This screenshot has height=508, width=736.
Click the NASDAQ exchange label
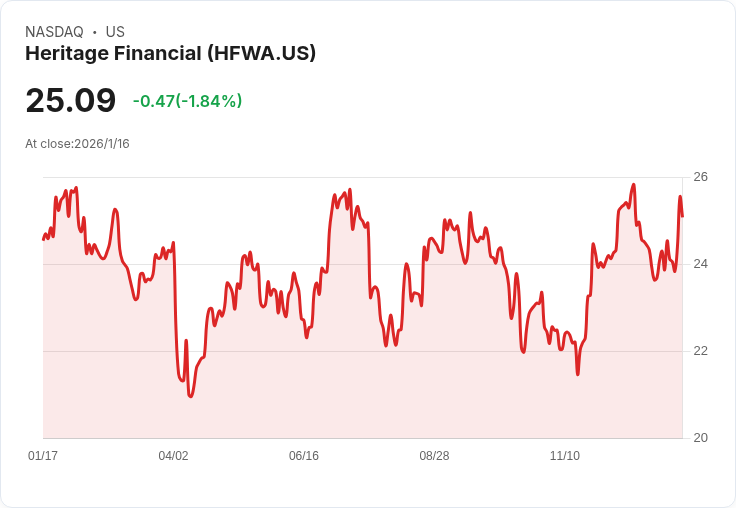54,32
